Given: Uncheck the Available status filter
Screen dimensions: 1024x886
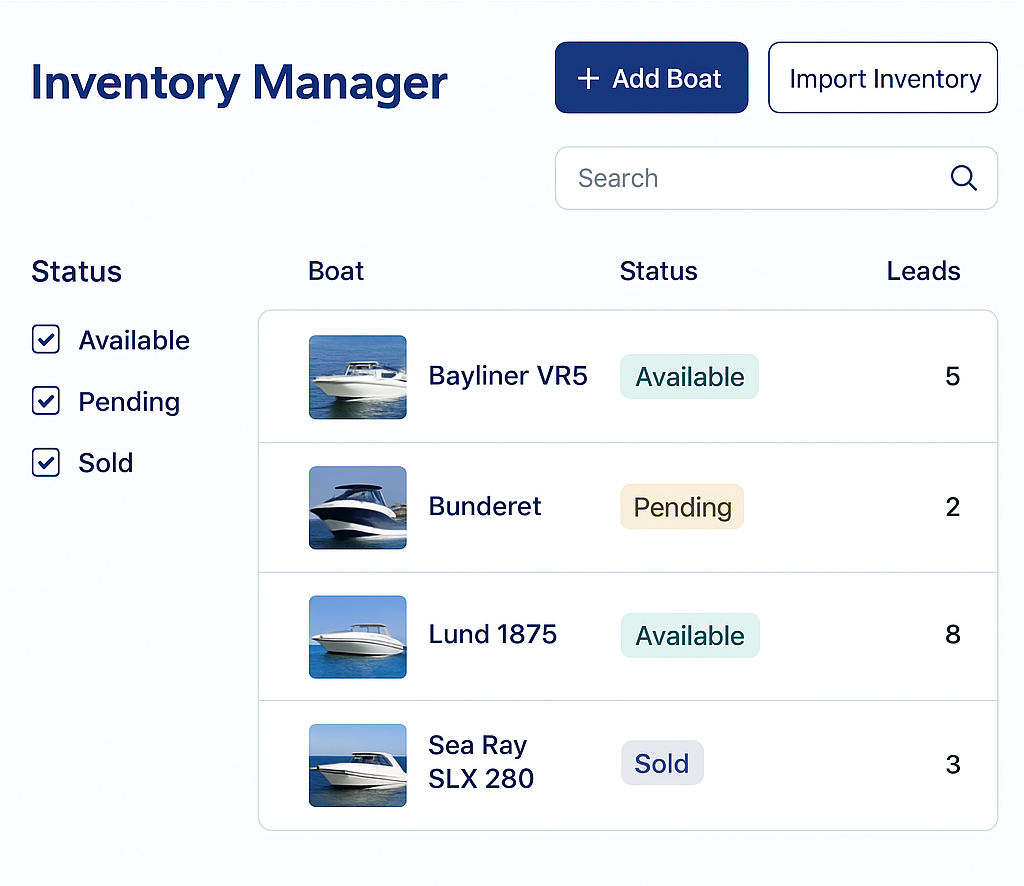Looking at the screenshot, I should click(x=46, y=340).
